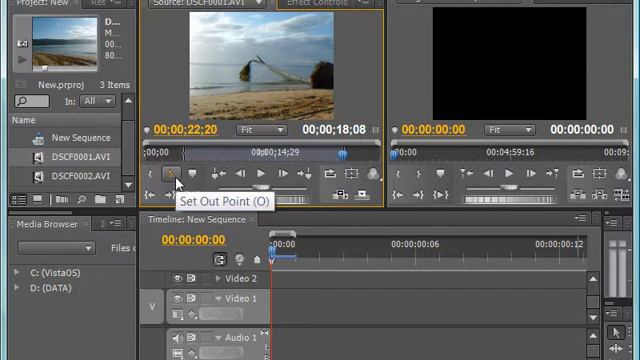Toggle Video 1 track output eye

coord(178,298)
